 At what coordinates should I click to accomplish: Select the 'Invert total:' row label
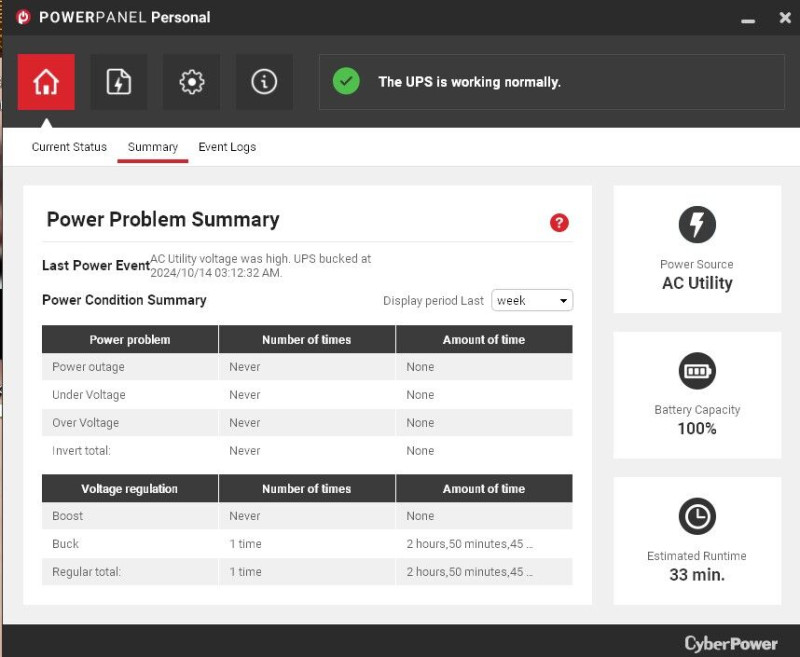coord(81,450)
